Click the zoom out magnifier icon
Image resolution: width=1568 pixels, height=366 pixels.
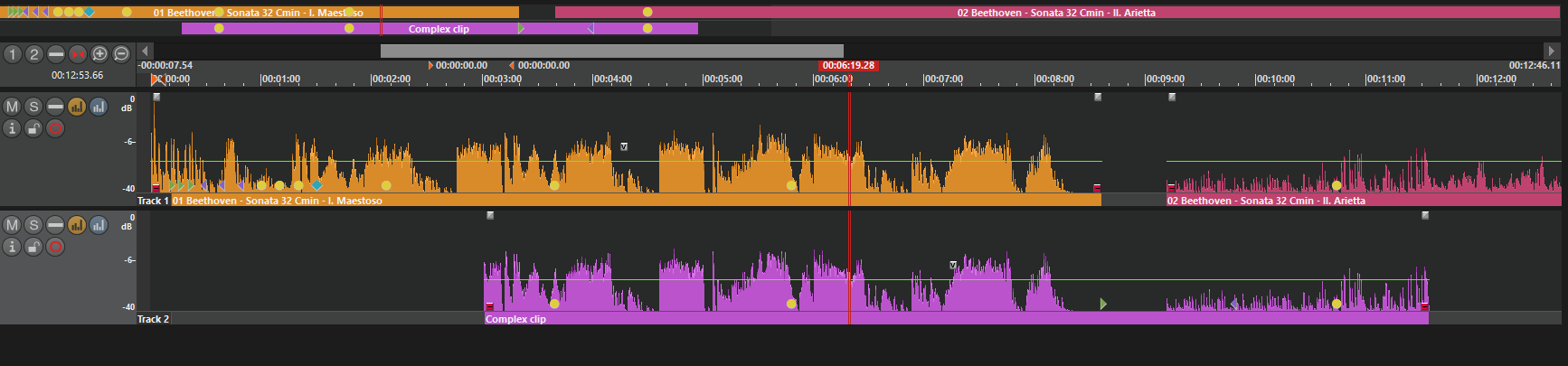click(x=121, y=54)
